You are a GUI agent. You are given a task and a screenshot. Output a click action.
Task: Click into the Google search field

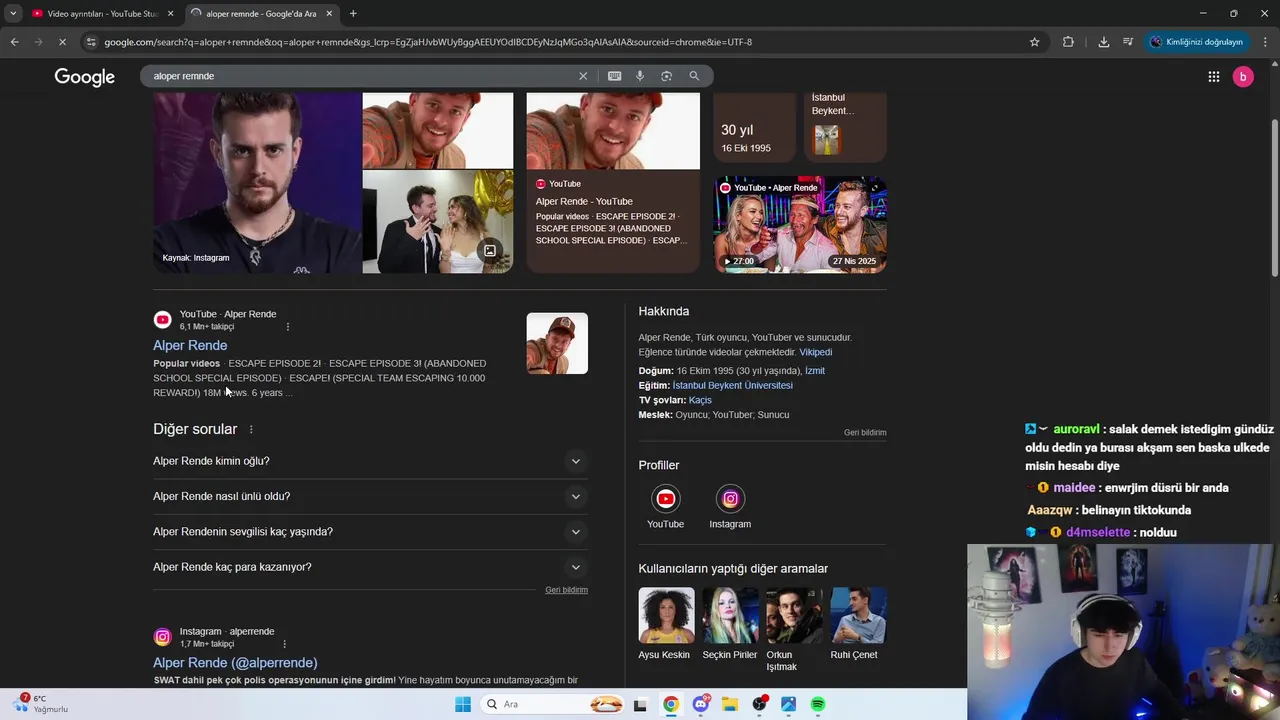(x=360, y=76)
